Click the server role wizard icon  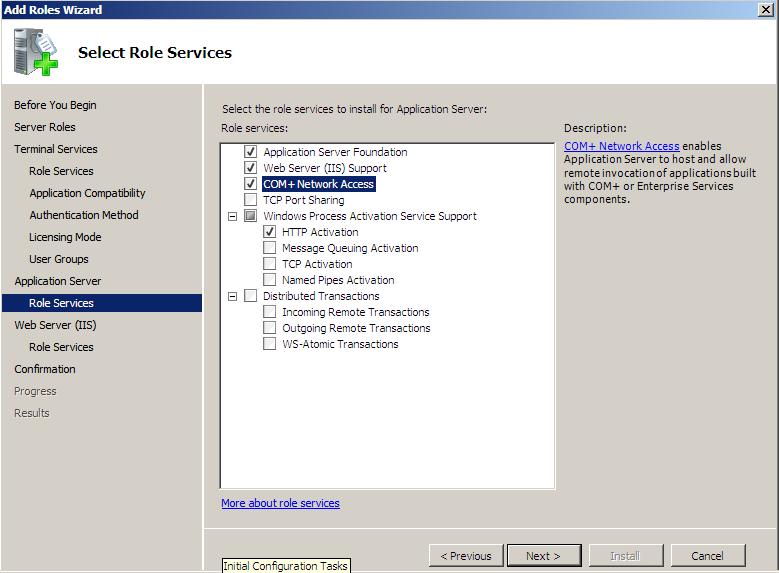35,52
